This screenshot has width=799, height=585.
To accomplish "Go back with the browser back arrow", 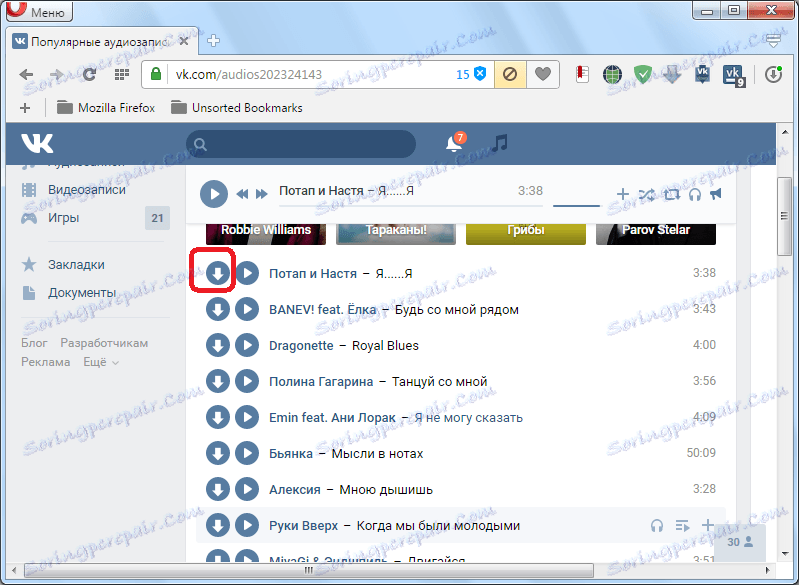I will click(26, 74).
